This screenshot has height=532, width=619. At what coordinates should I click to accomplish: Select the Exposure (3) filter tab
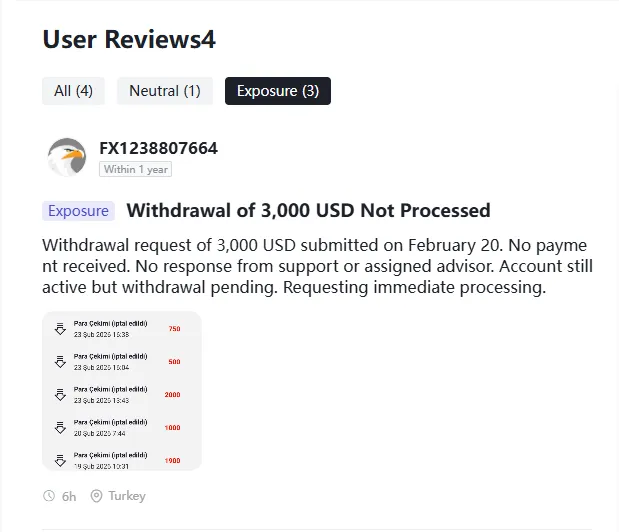[x=278, y=91]
